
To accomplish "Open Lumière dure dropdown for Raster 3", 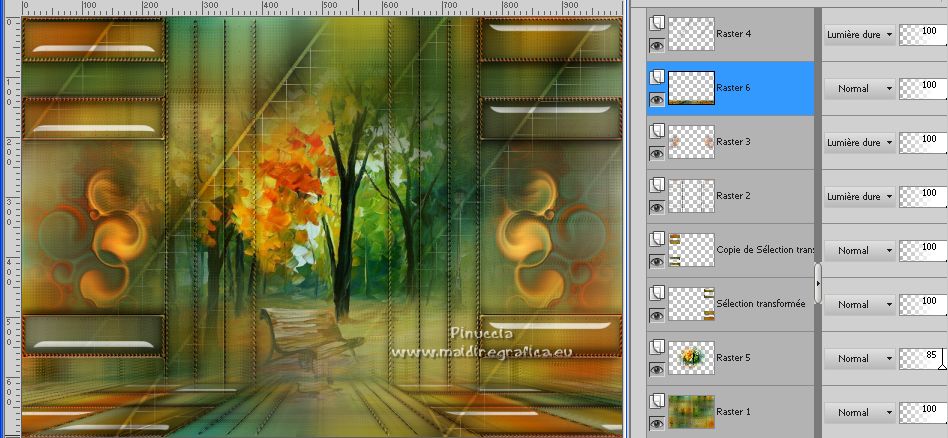I will [859, 143].
